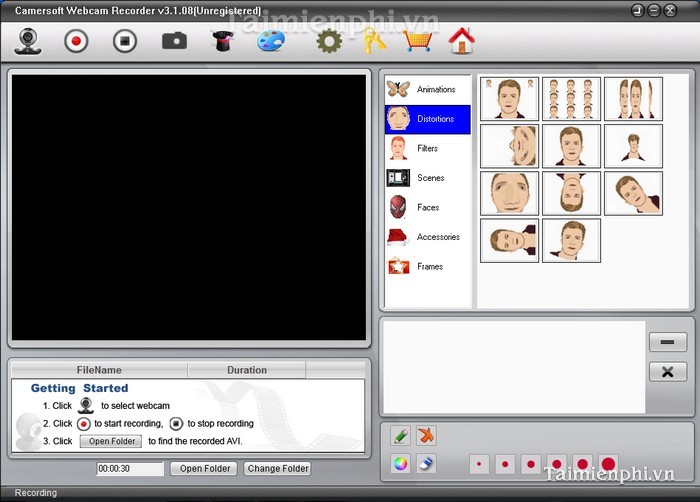Select the Animations effects category
The height and width of the screenshot is (502, 700).
tap(428, 89)
